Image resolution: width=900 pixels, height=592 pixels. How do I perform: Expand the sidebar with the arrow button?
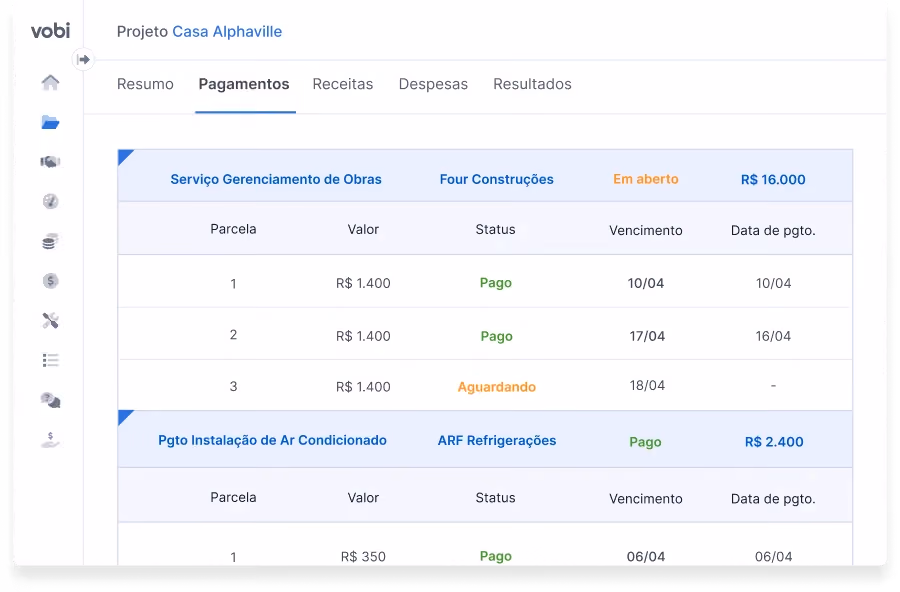click(x=83, y=59)
